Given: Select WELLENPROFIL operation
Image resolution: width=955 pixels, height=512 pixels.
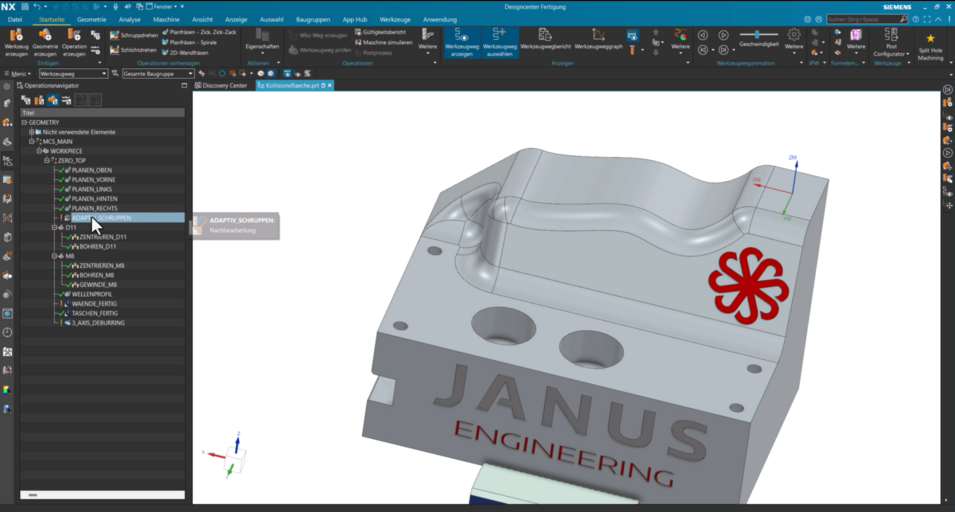Looking at the screenshot, I should 91,294.
